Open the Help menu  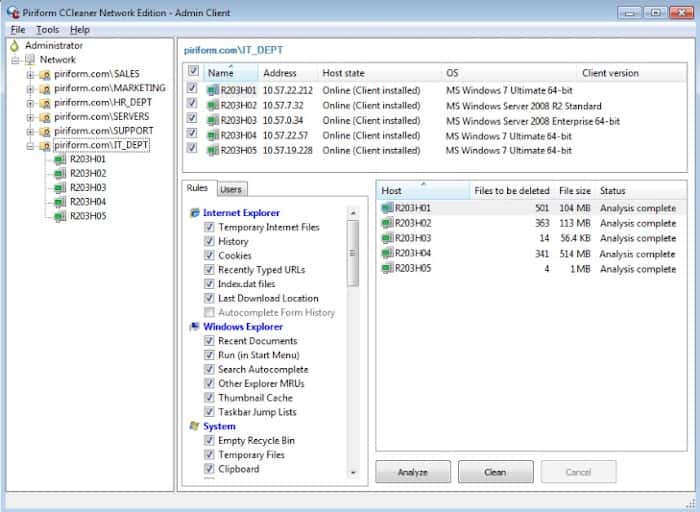pyautogui.click(x=80, y=30)
